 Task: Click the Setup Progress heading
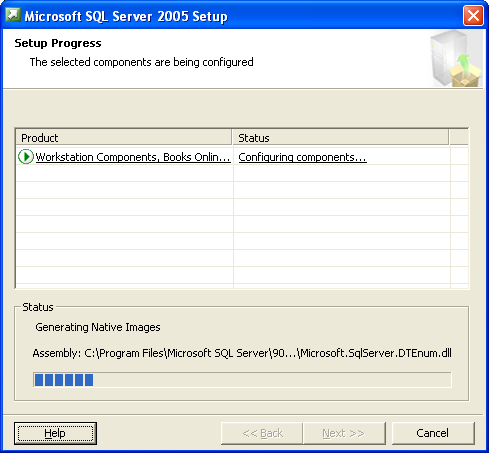coord(58,43)
